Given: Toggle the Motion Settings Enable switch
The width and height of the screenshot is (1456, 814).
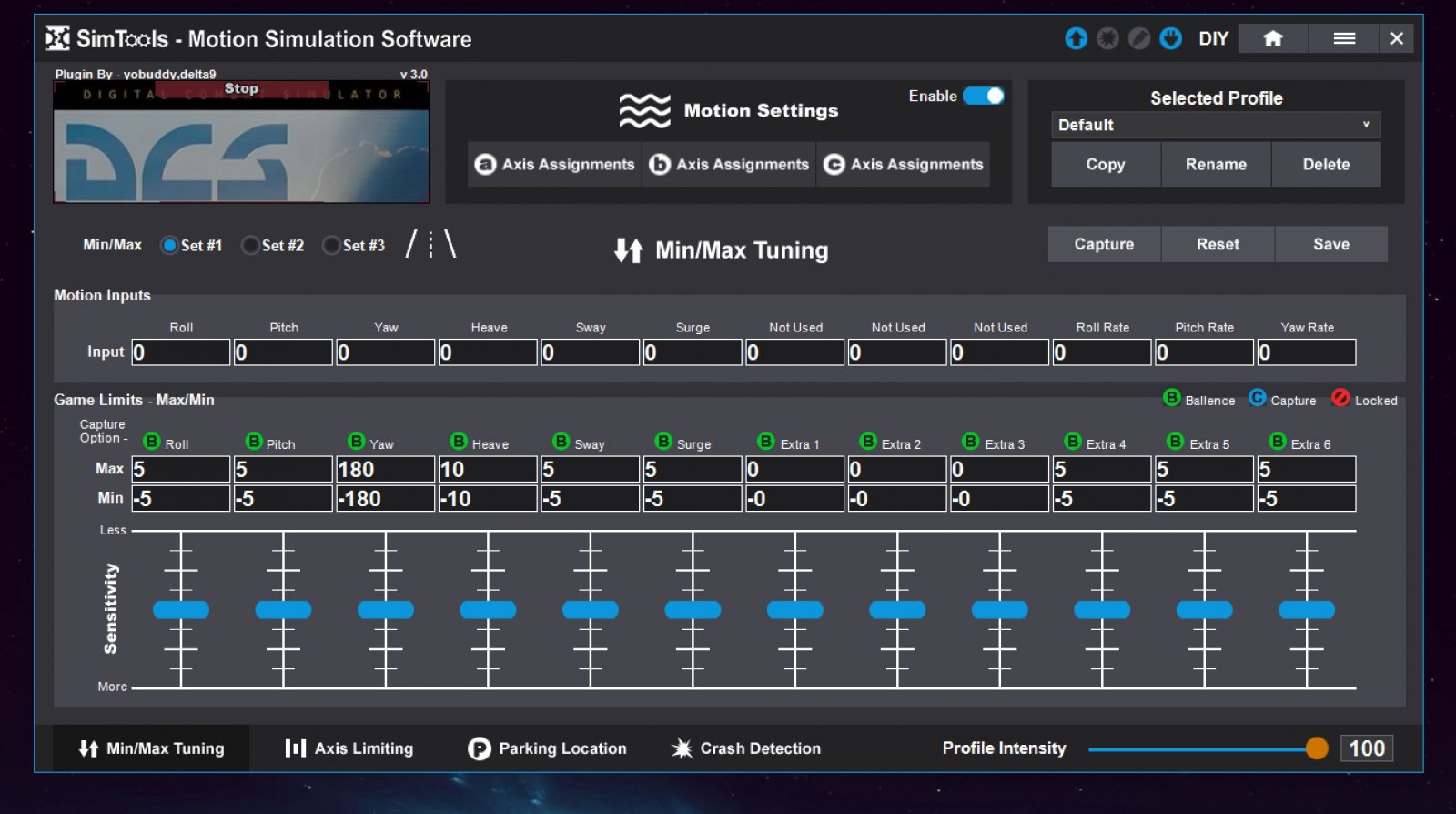Looking at the screenshot, I should (x=983, y=96).
